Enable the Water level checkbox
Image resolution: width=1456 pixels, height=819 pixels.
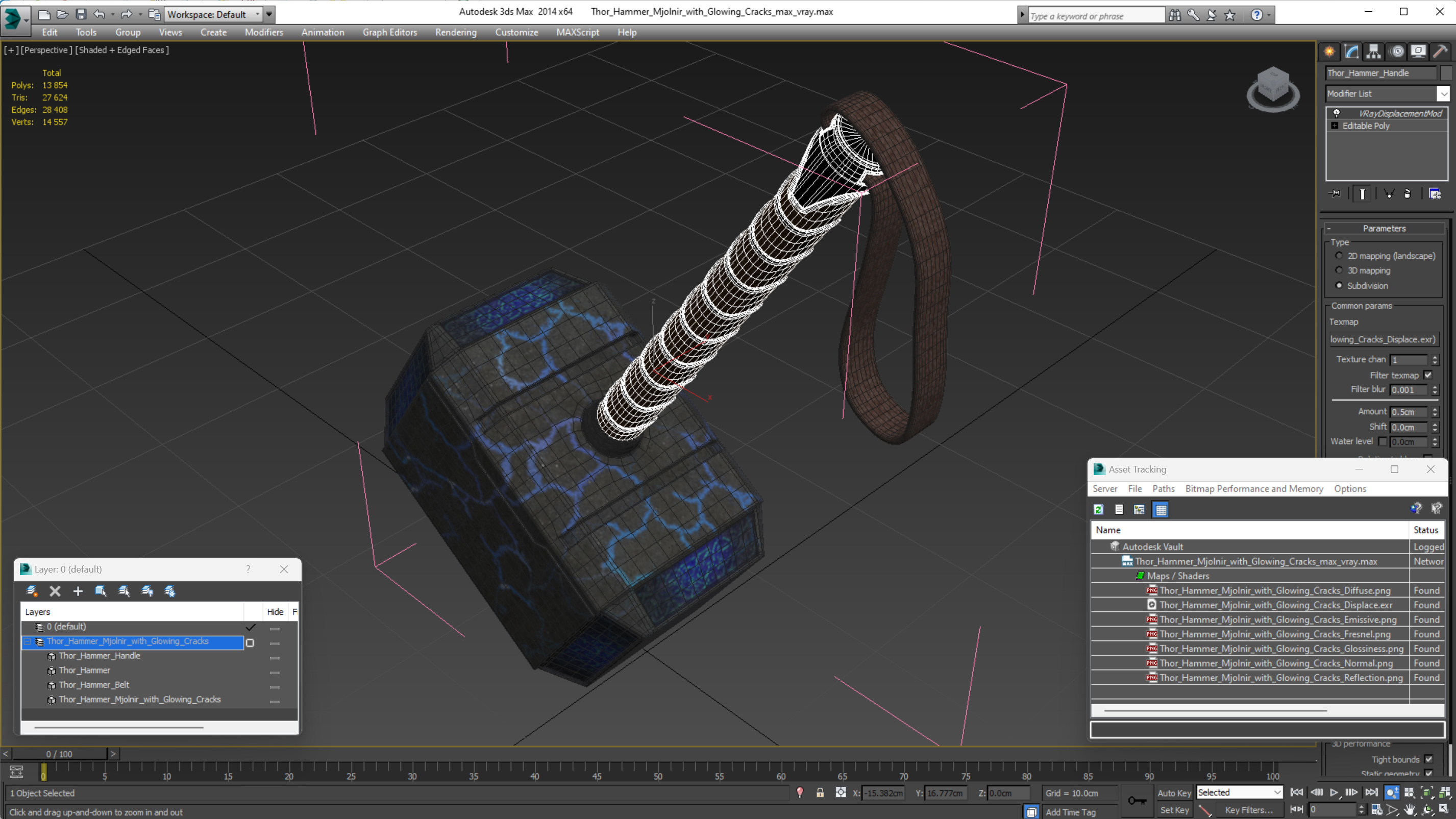click(x=1383, y=441)
